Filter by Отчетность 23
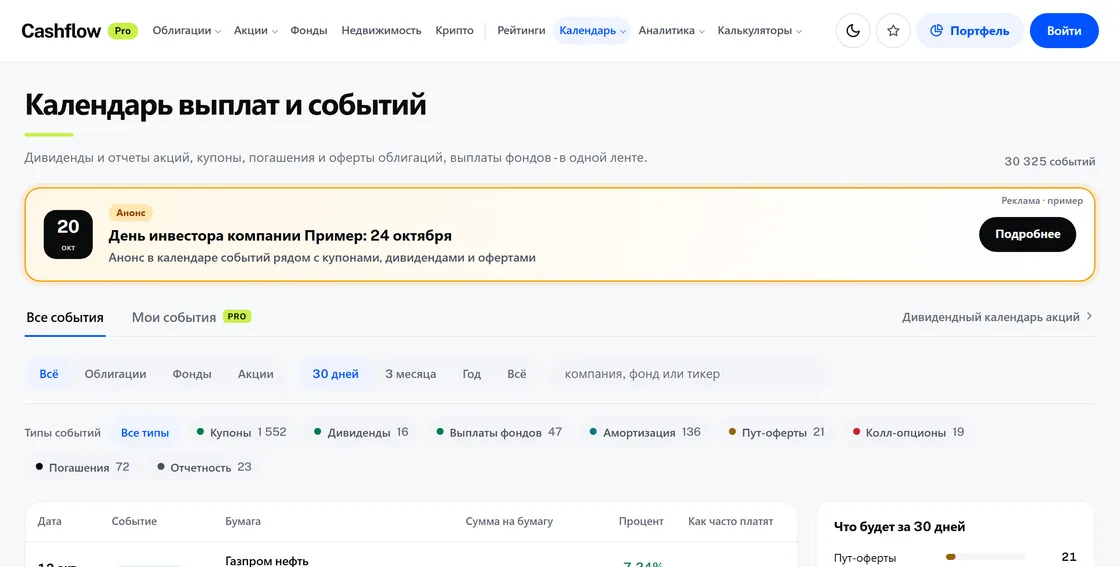Viewport: 1120px width, 567px height. pyautogui.click(x=204, y=467)
